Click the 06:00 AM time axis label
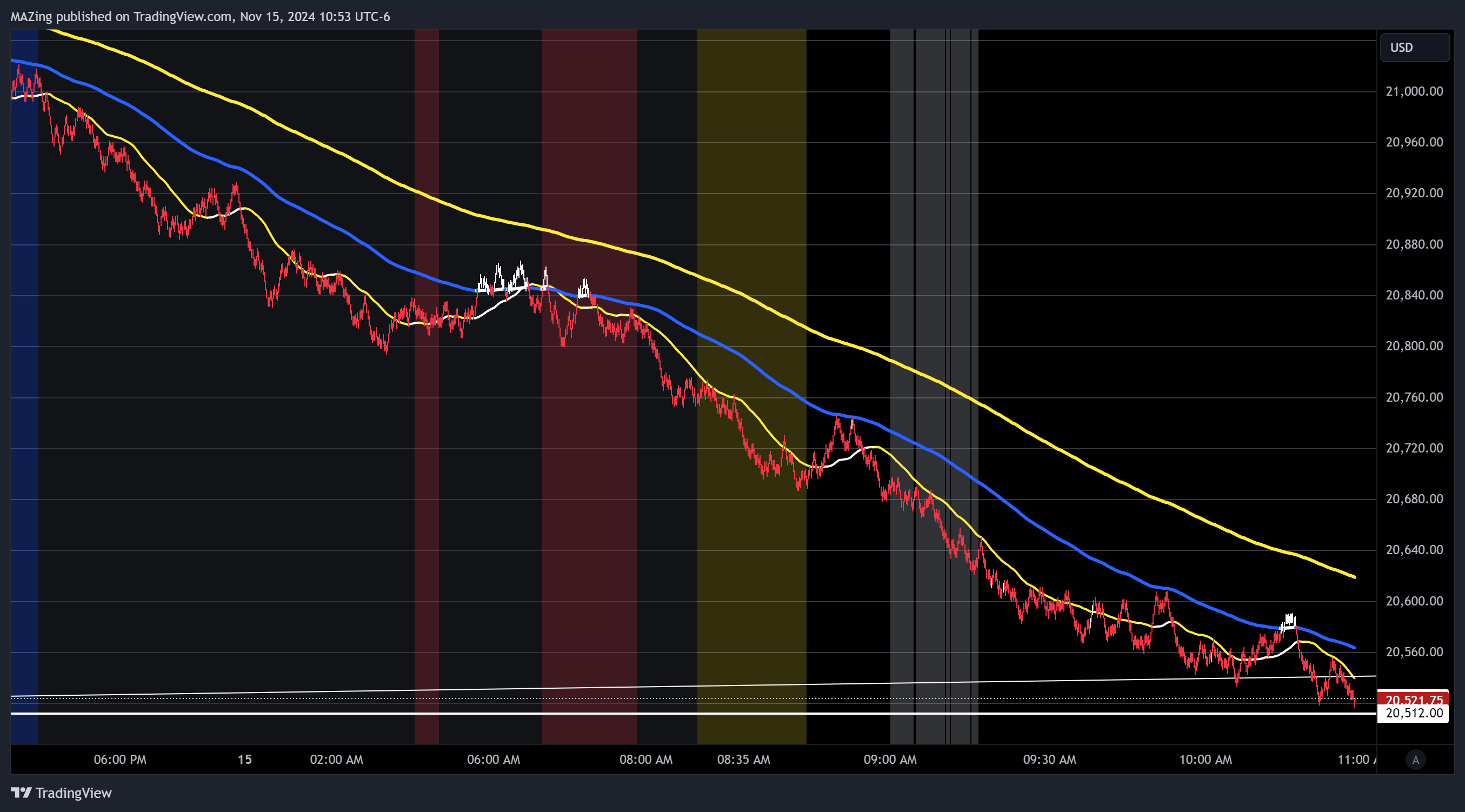1465x812 pixels. [493, 759]
